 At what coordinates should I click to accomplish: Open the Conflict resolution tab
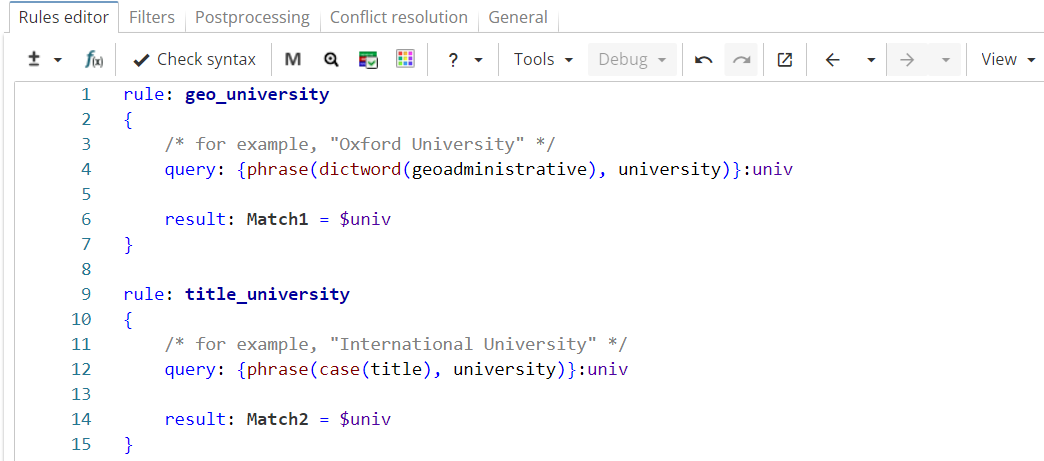click(x=399, y=17)
